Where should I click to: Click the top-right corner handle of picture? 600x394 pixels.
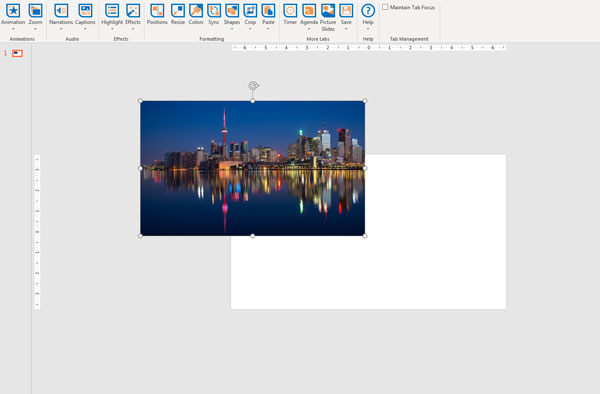click(x=365, y=101)
